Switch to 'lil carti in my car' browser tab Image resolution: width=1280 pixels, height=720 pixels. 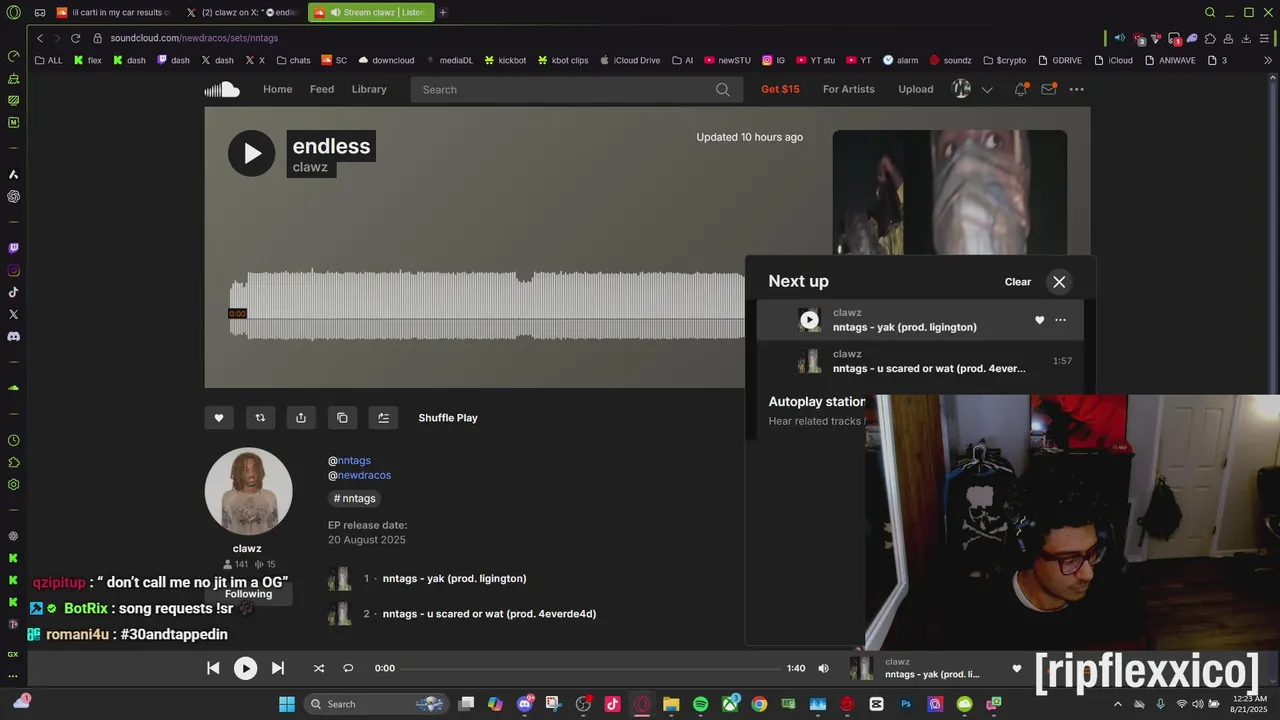[x=114, y=12]
